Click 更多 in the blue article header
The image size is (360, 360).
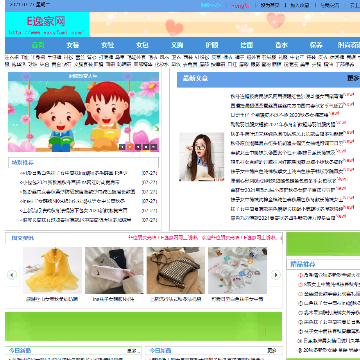tap(353, 78)
